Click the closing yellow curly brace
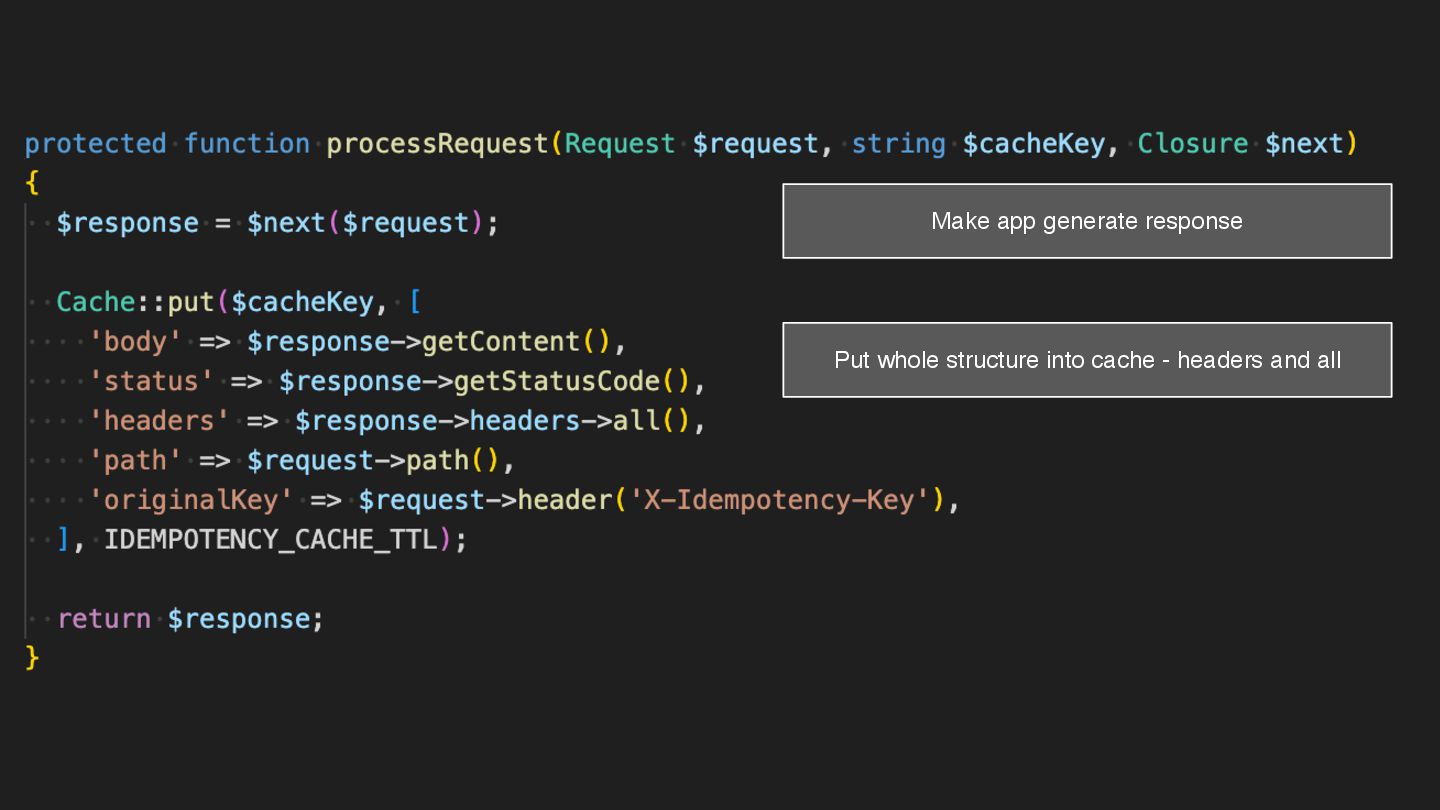The image size is (1440, 810). click(x=32, y=657)
